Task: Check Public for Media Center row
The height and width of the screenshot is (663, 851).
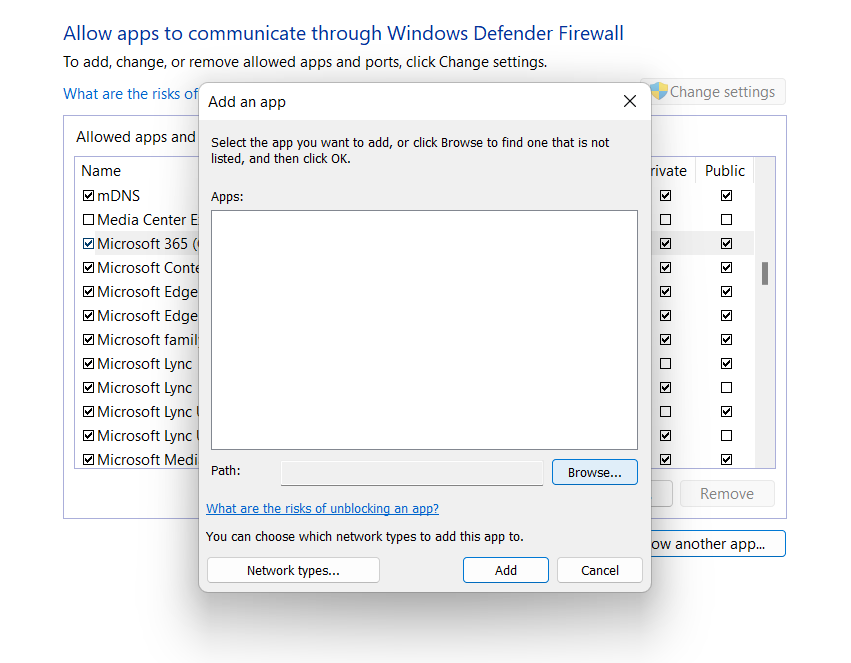Action: pos(726,220)
